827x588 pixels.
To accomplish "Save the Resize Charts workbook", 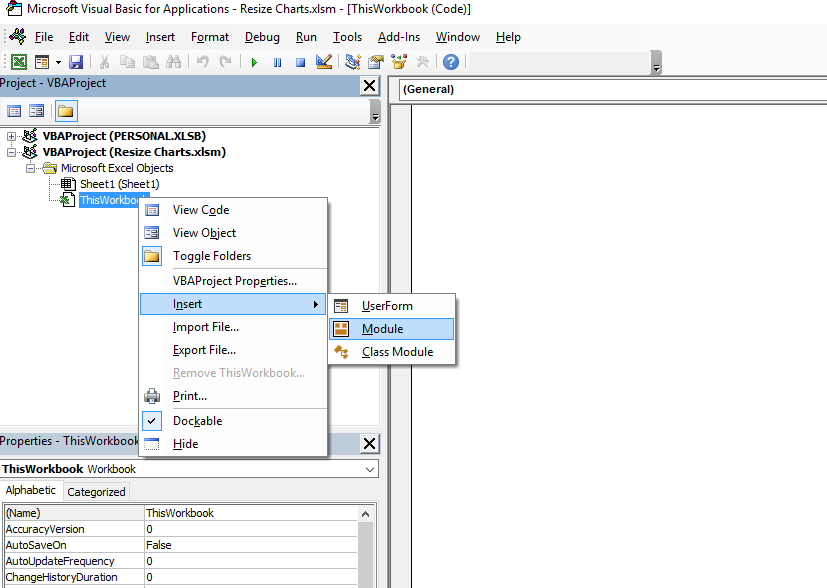I will click(75, 61).
